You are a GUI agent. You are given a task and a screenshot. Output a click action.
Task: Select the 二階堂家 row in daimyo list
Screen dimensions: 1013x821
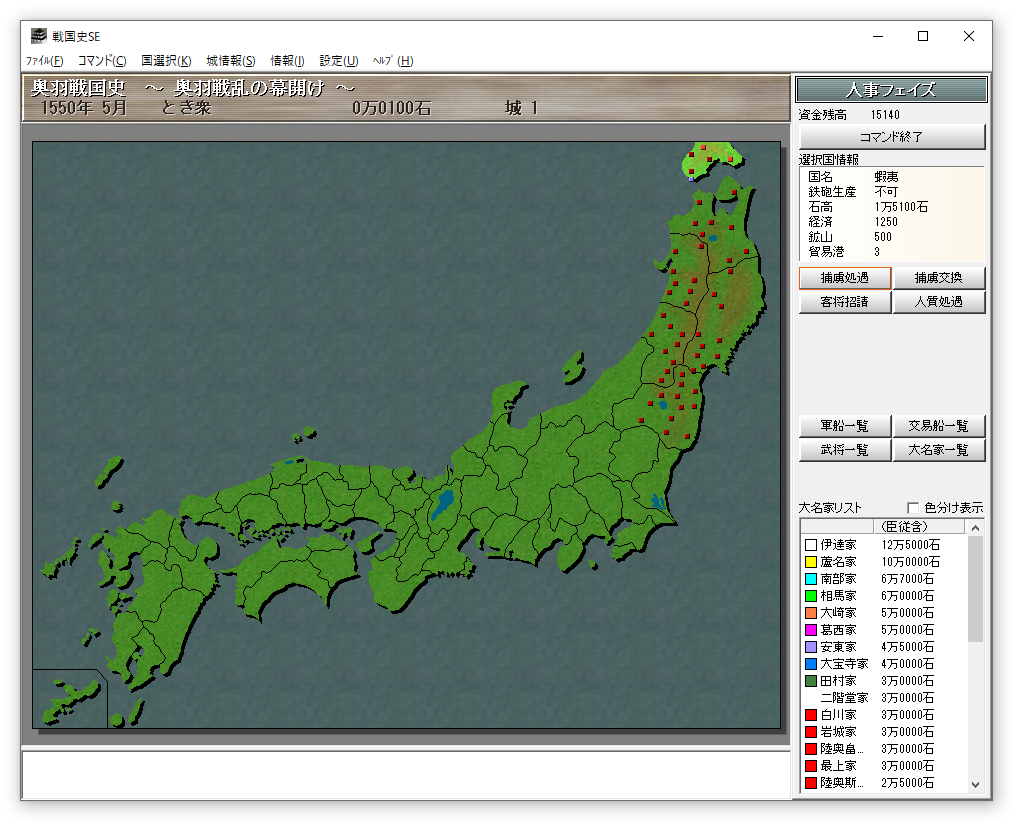[844, 698]
